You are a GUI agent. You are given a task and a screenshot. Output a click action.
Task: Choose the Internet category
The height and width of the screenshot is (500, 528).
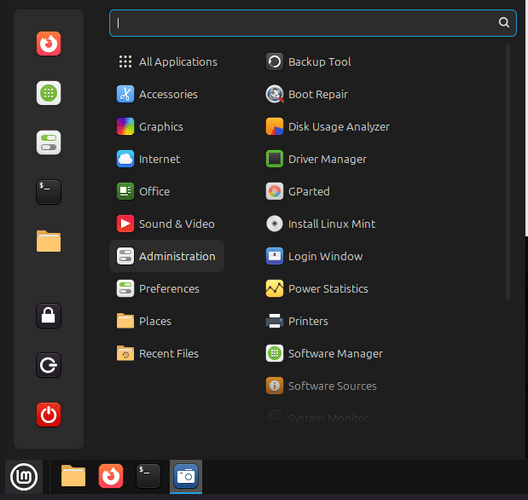(167, 159)
